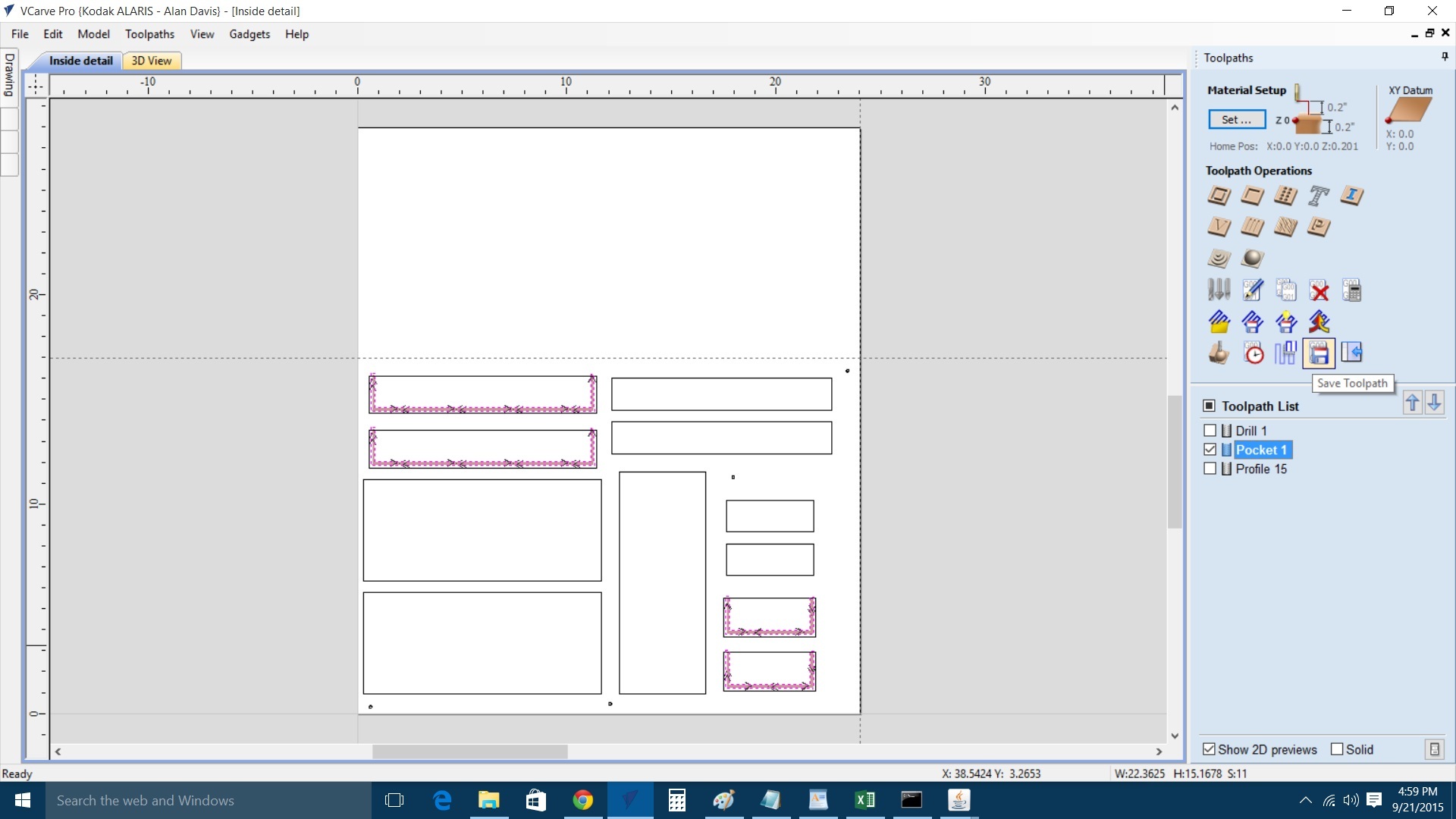Image resolution: width=1456 pixels, height=819 pixels.
Task: Expand the Drawing side tab
Action: (9, 74)
